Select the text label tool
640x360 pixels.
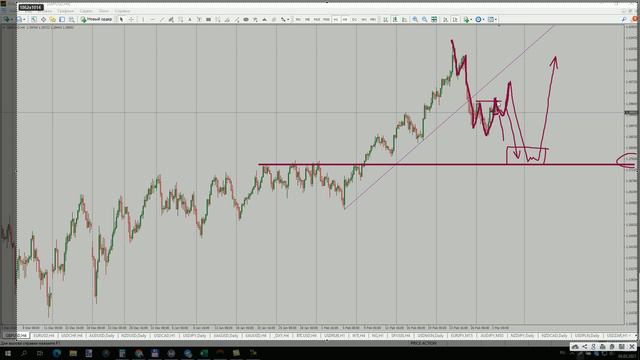click(199, 19)
